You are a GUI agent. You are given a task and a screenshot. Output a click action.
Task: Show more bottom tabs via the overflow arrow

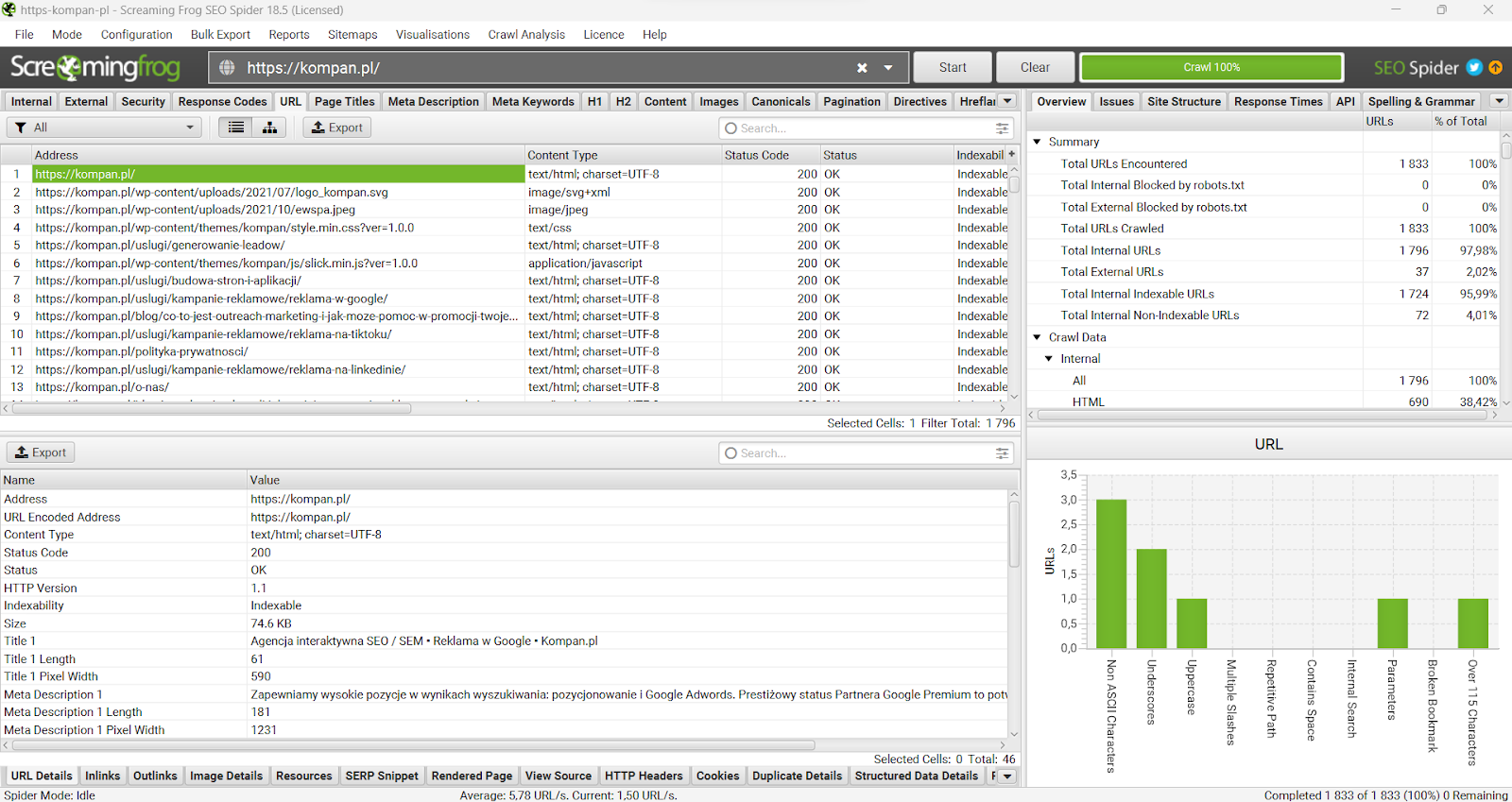pos(1007,776)
